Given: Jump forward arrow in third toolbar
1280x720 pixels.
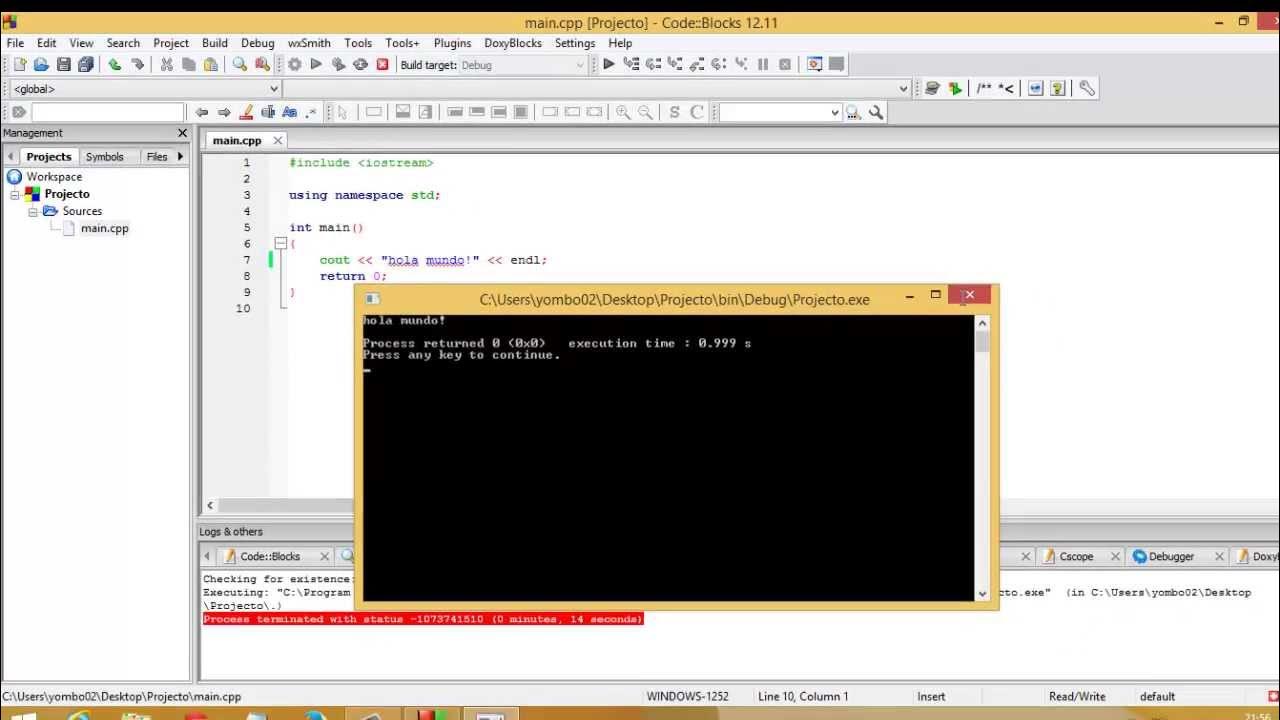Looking at the screenshot, I should (224, 113).
